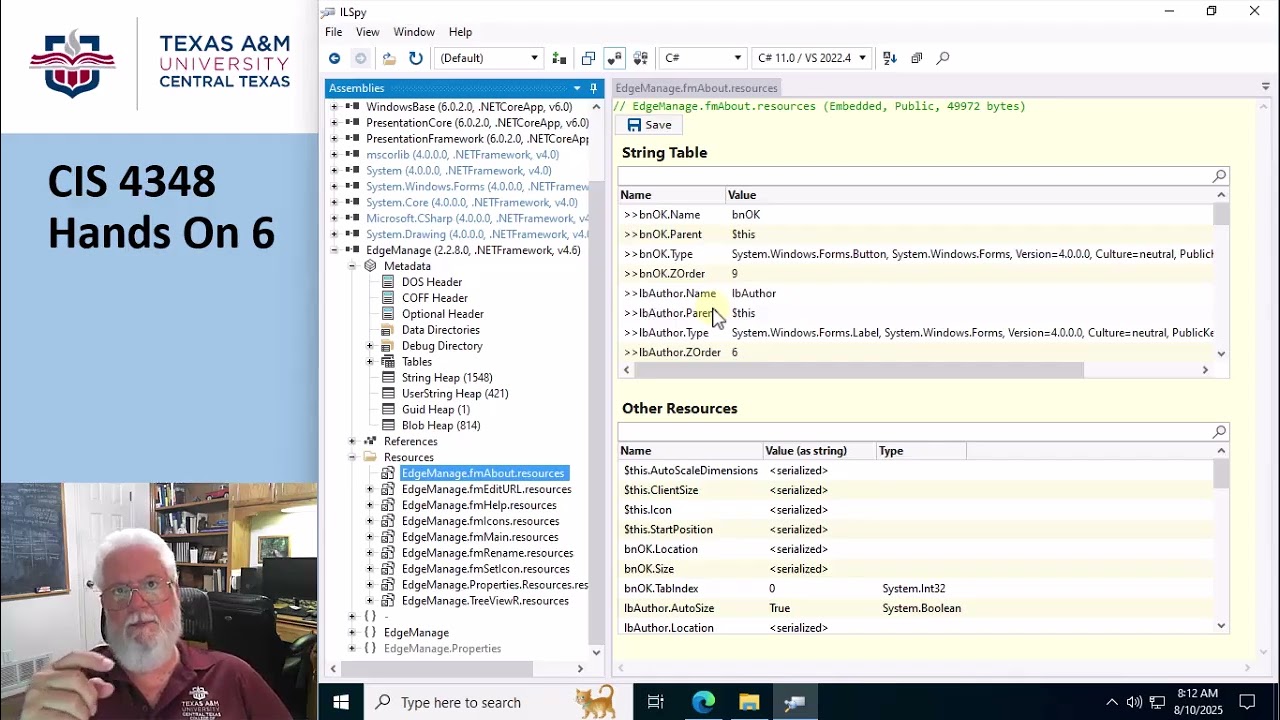
Task: Open Windows Start menu
Action: point(341,702)
